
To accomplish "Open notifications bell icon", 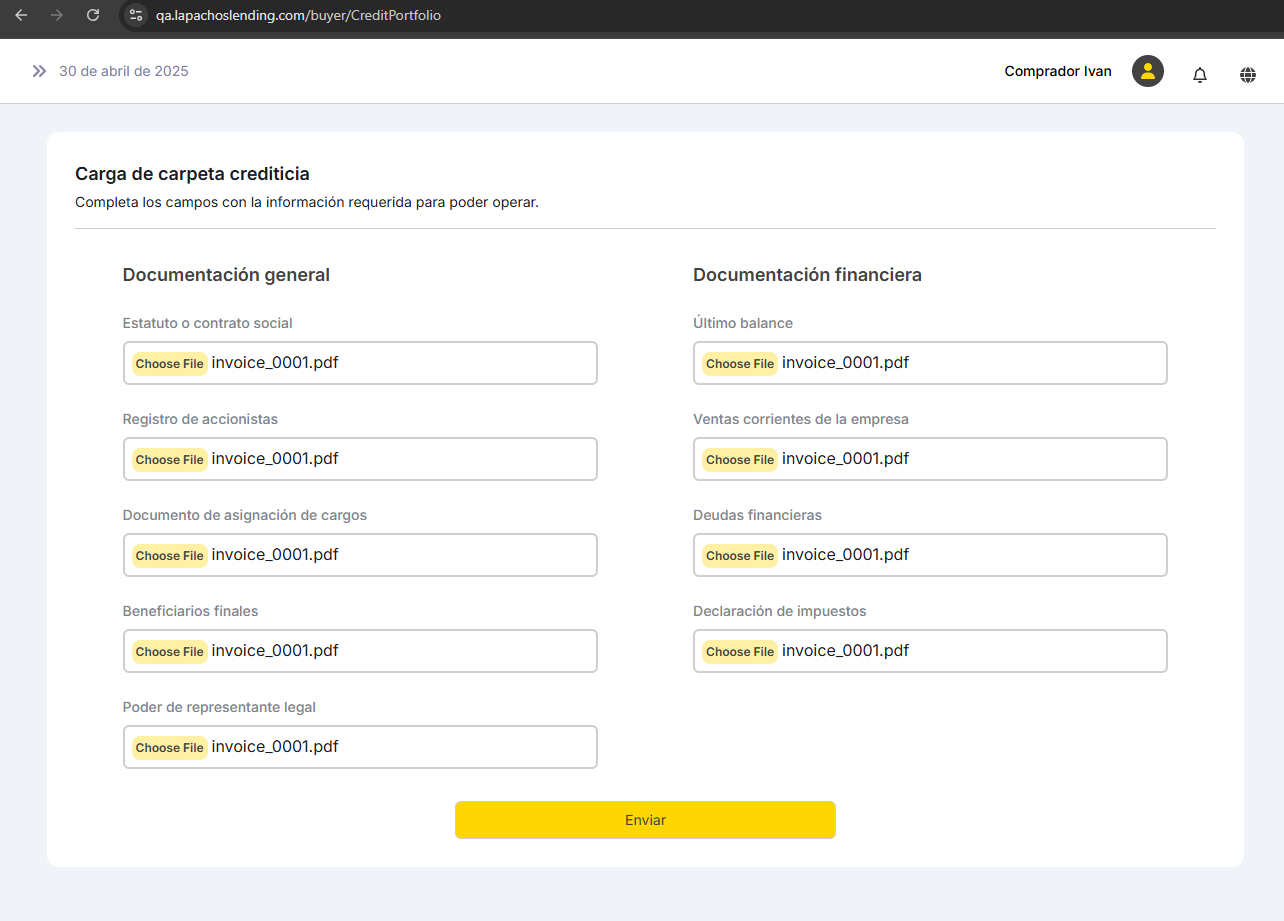I will (1199, 75).
